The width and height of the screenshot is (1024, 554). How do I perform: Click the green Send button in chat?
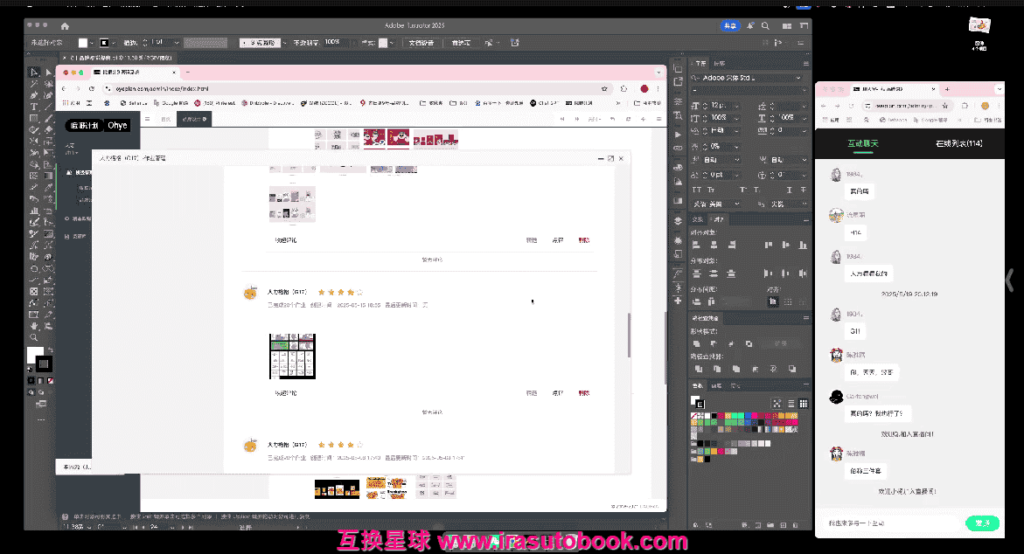(x=982, y=523)
